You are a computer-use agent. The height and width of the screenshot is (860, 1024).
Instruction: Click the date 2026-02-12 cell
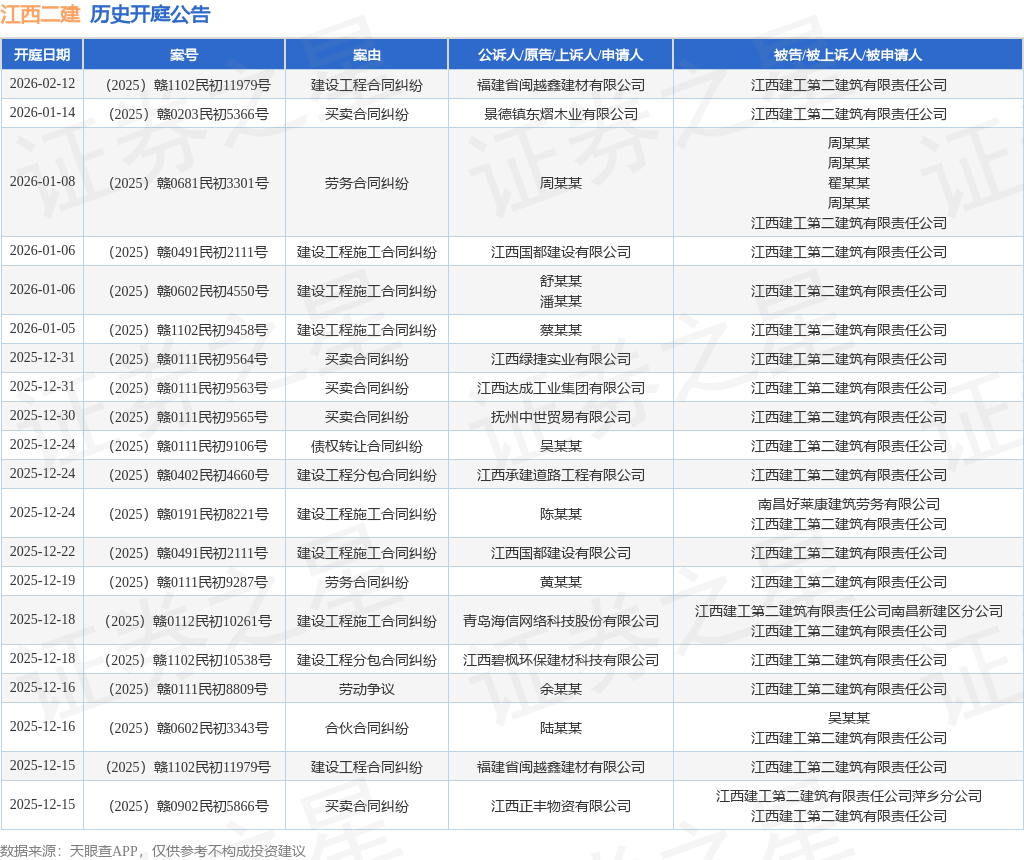[x=42, y=84]
